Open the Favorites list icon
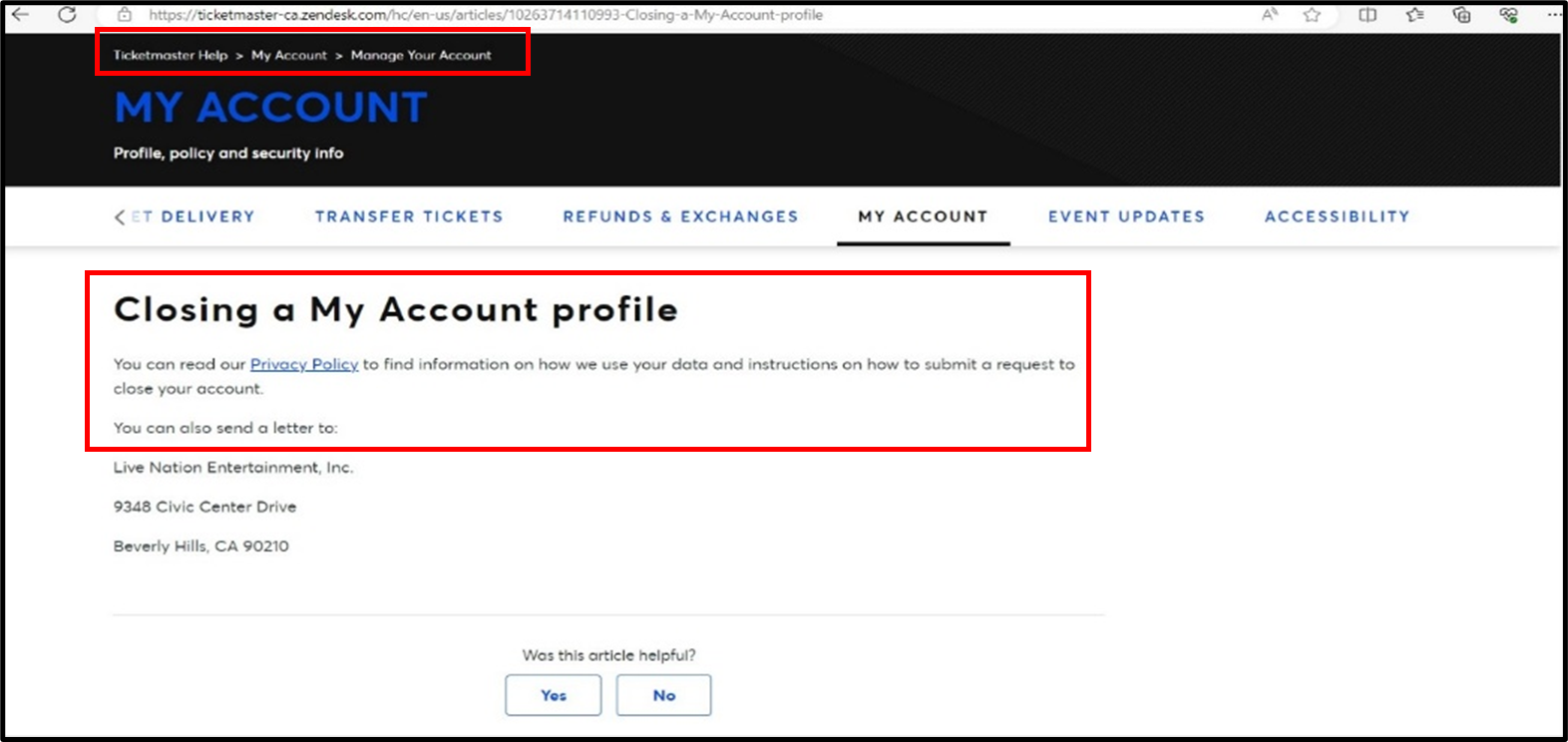 point(1414,14)
